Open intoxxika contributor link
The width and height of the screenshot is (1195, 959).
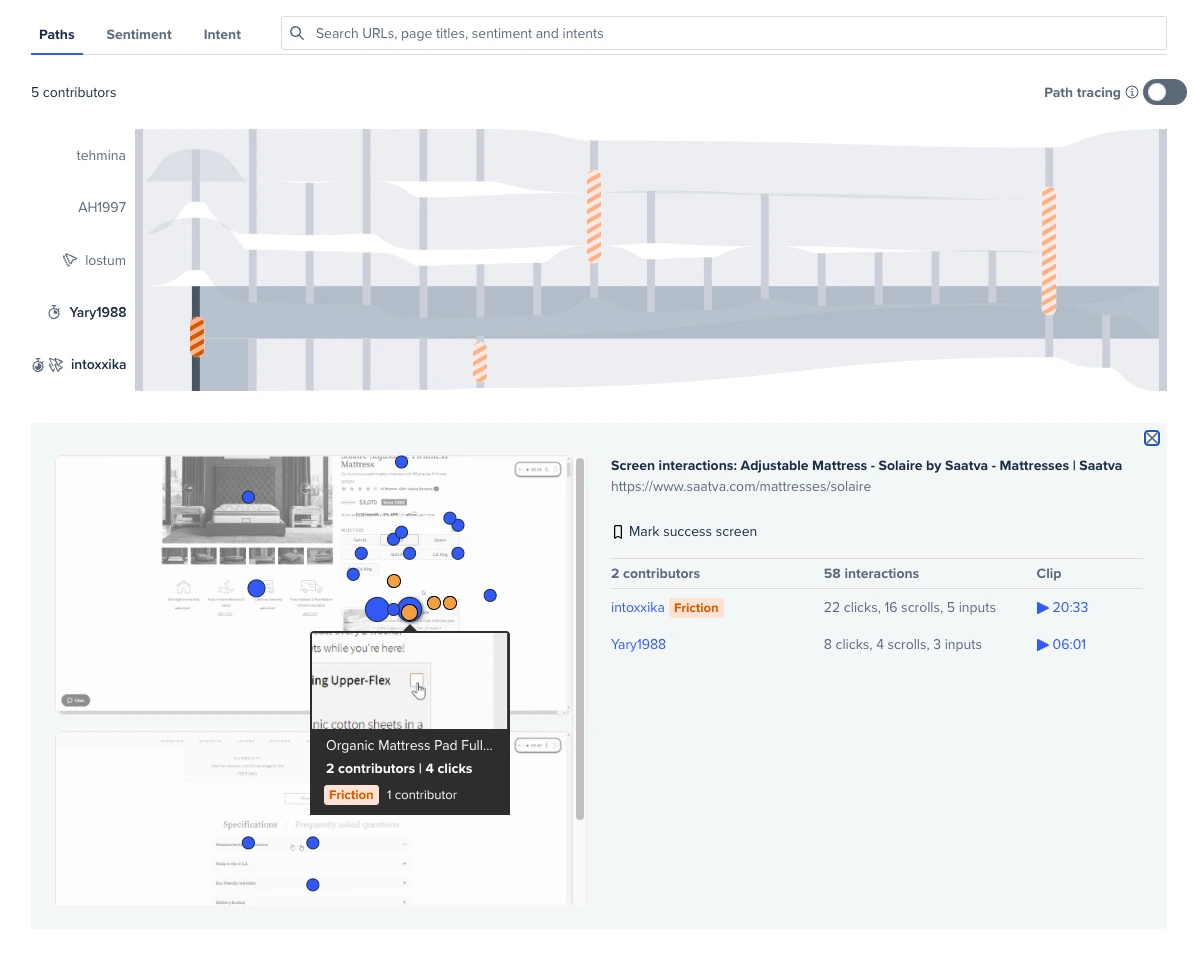[637, 608]
